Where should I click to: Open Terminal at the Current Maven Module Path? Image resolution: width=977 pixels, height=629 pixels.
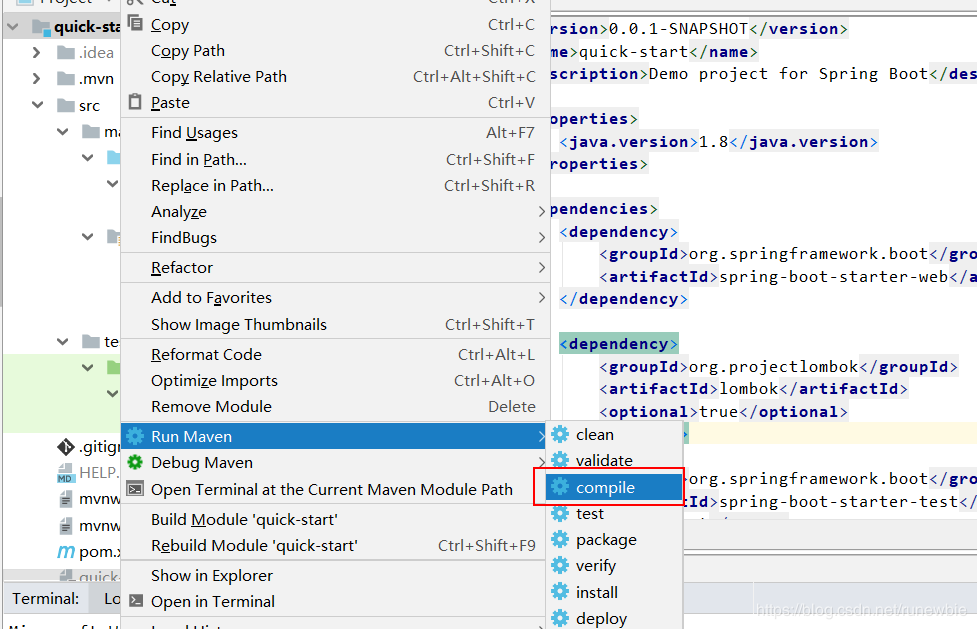[x=331, y=489]
